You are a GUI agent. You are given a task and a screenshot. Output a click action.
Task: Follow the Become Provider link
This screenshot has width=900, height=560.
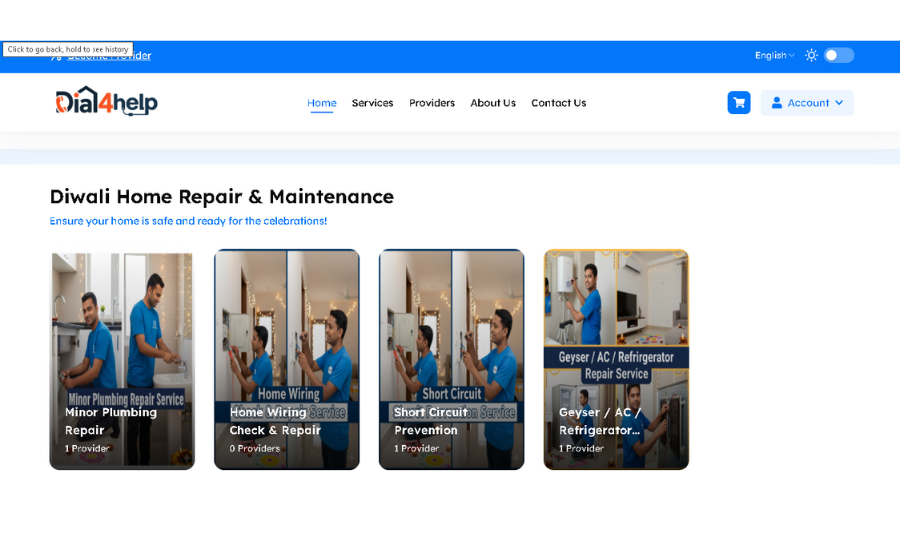pyautogui.click(x=109, y=56)
